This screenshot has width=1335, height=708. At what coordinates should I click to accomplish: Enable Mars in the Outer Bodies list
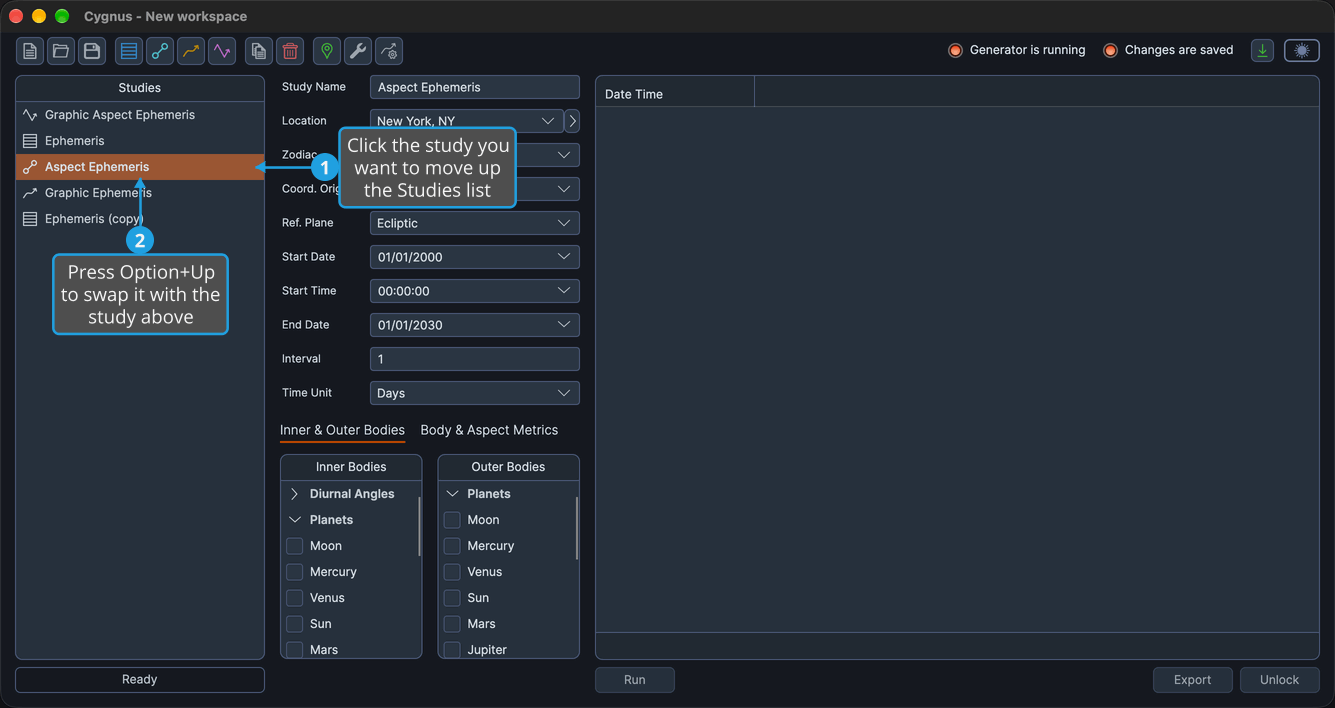pos(452,624)
